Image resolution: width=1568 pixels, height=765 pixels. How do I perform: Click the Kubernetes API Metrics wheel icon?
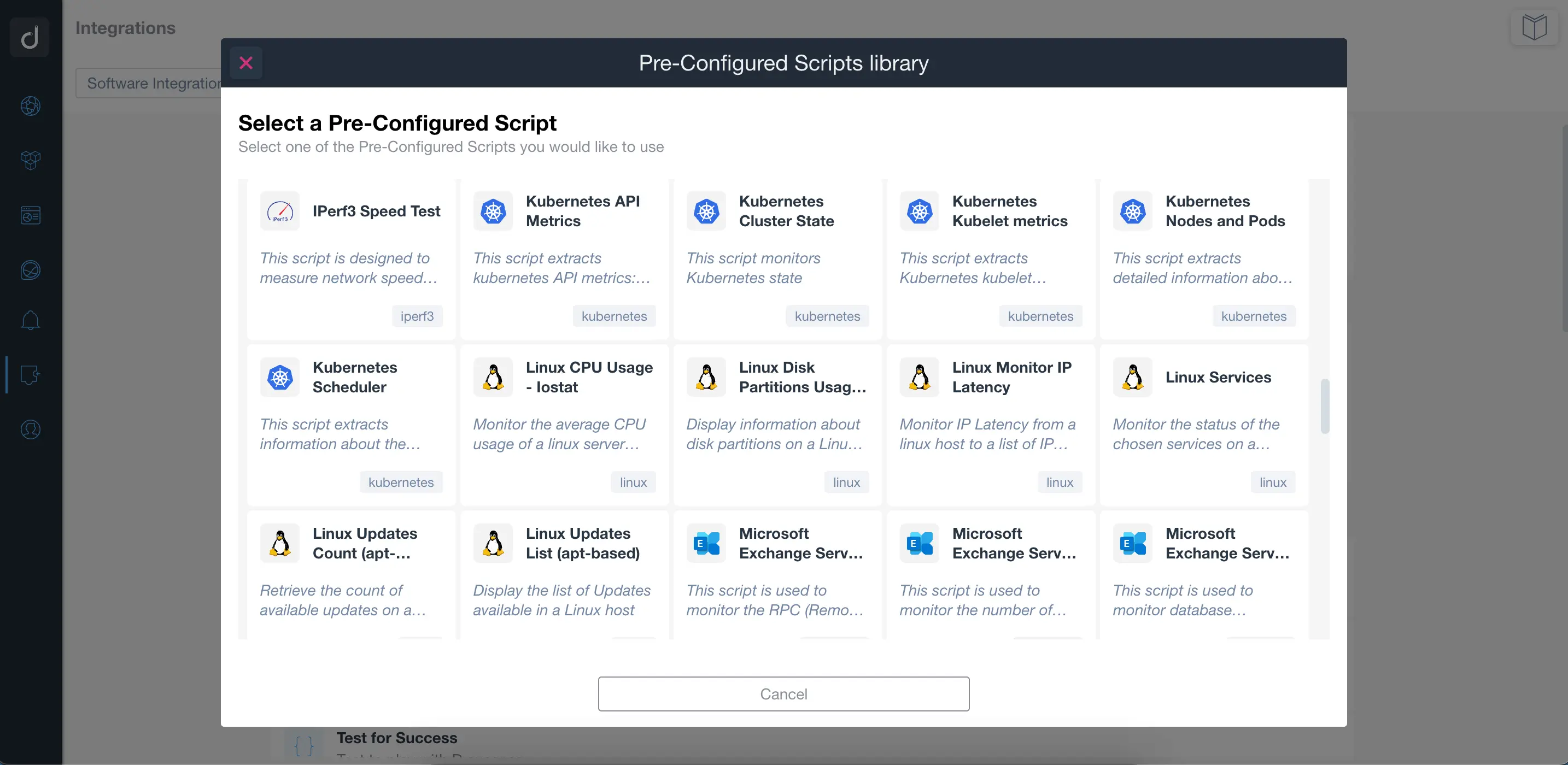point(493,211)
